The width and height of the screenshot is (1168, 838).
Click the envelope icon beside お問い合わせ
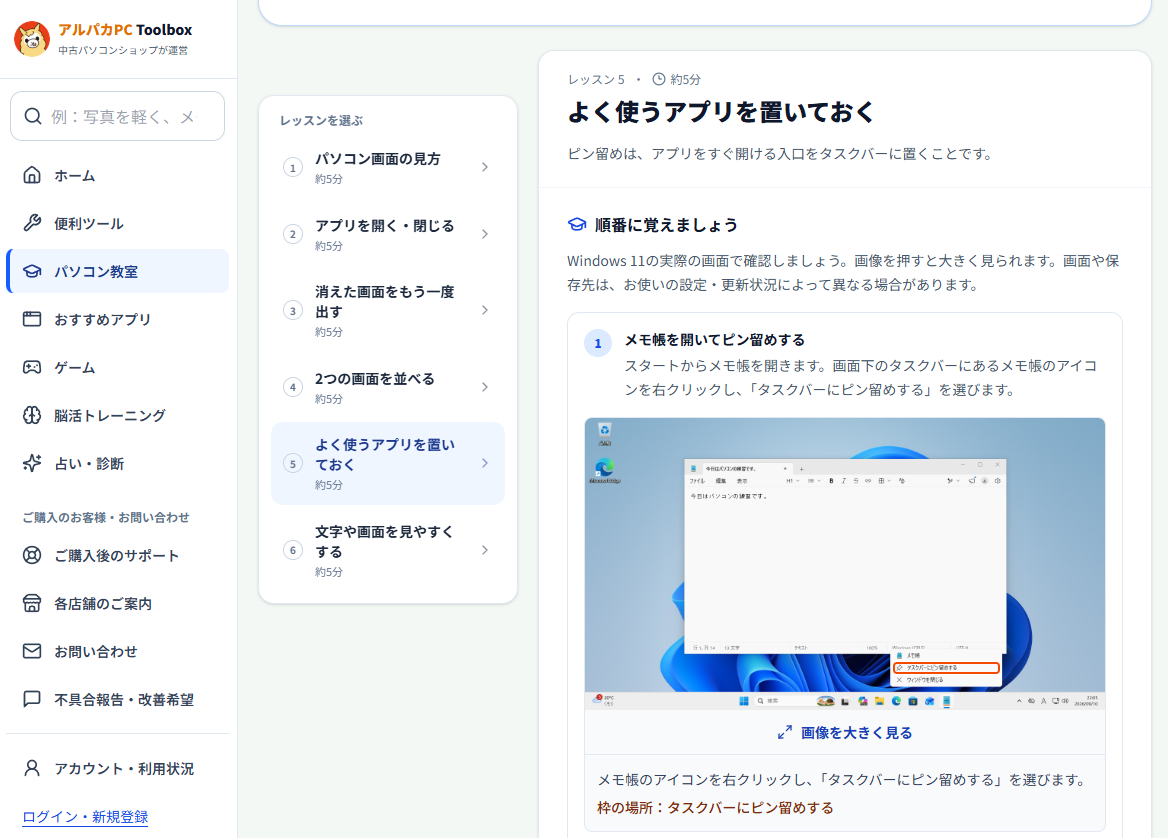[x=32, y=651]
